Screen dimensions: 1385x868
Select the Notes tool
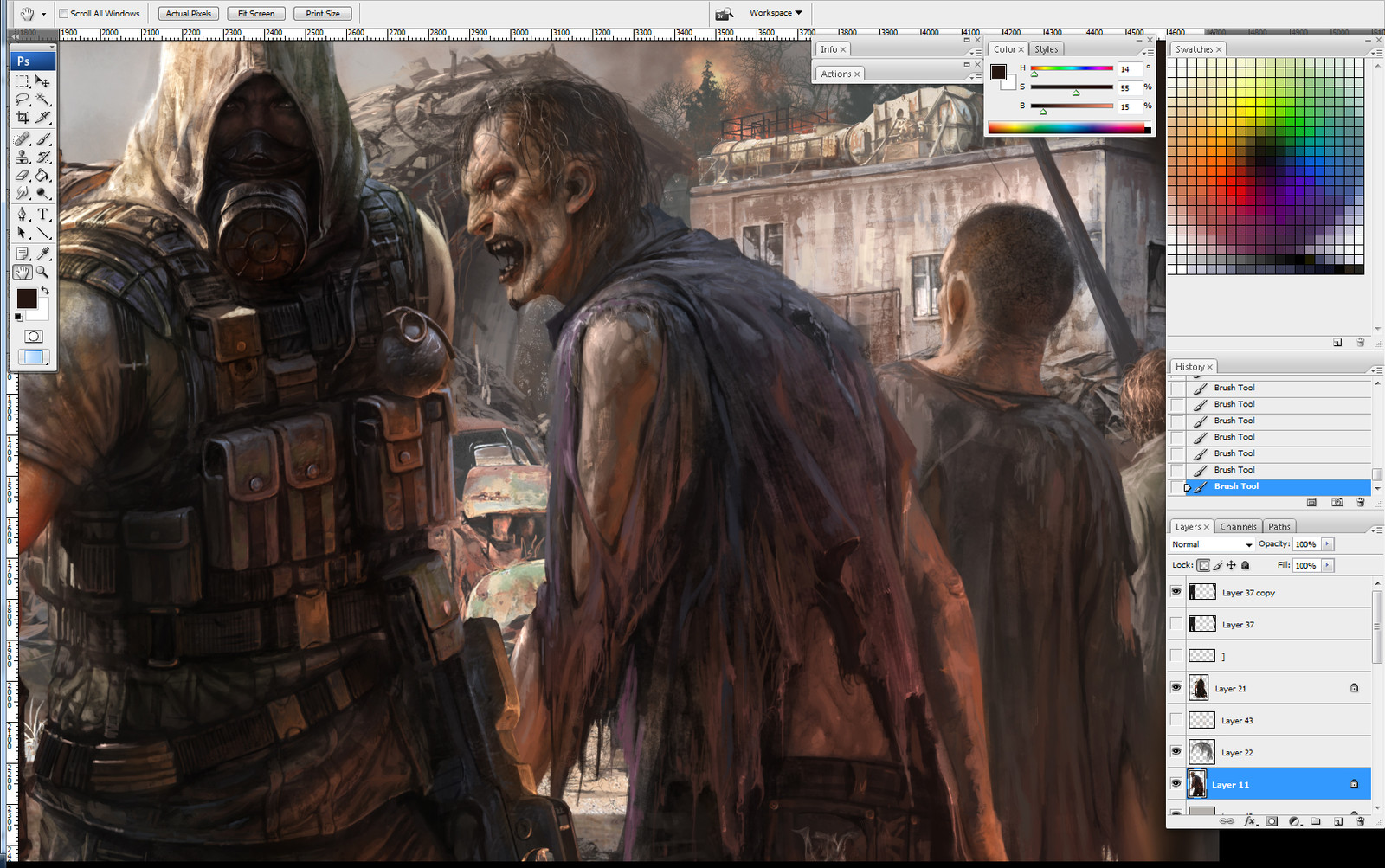(x=23, y=254)
